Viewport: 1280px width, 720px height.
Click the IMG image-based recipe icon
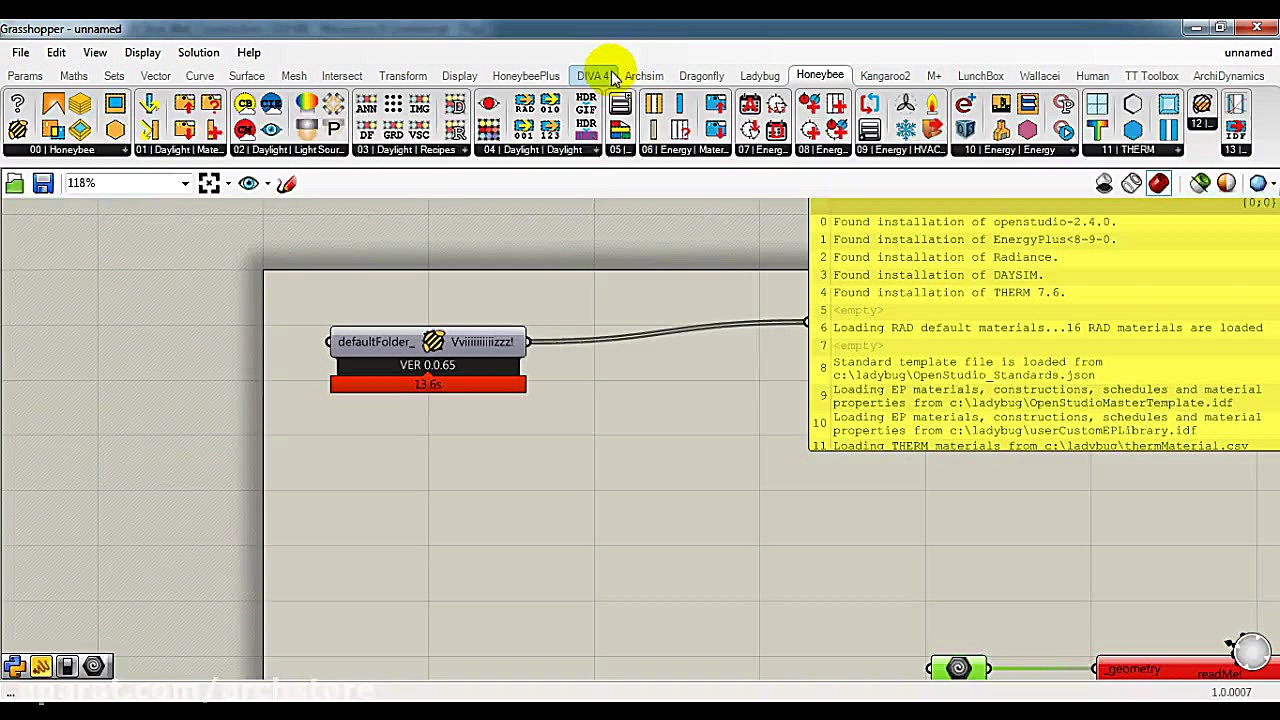(419, 104)
